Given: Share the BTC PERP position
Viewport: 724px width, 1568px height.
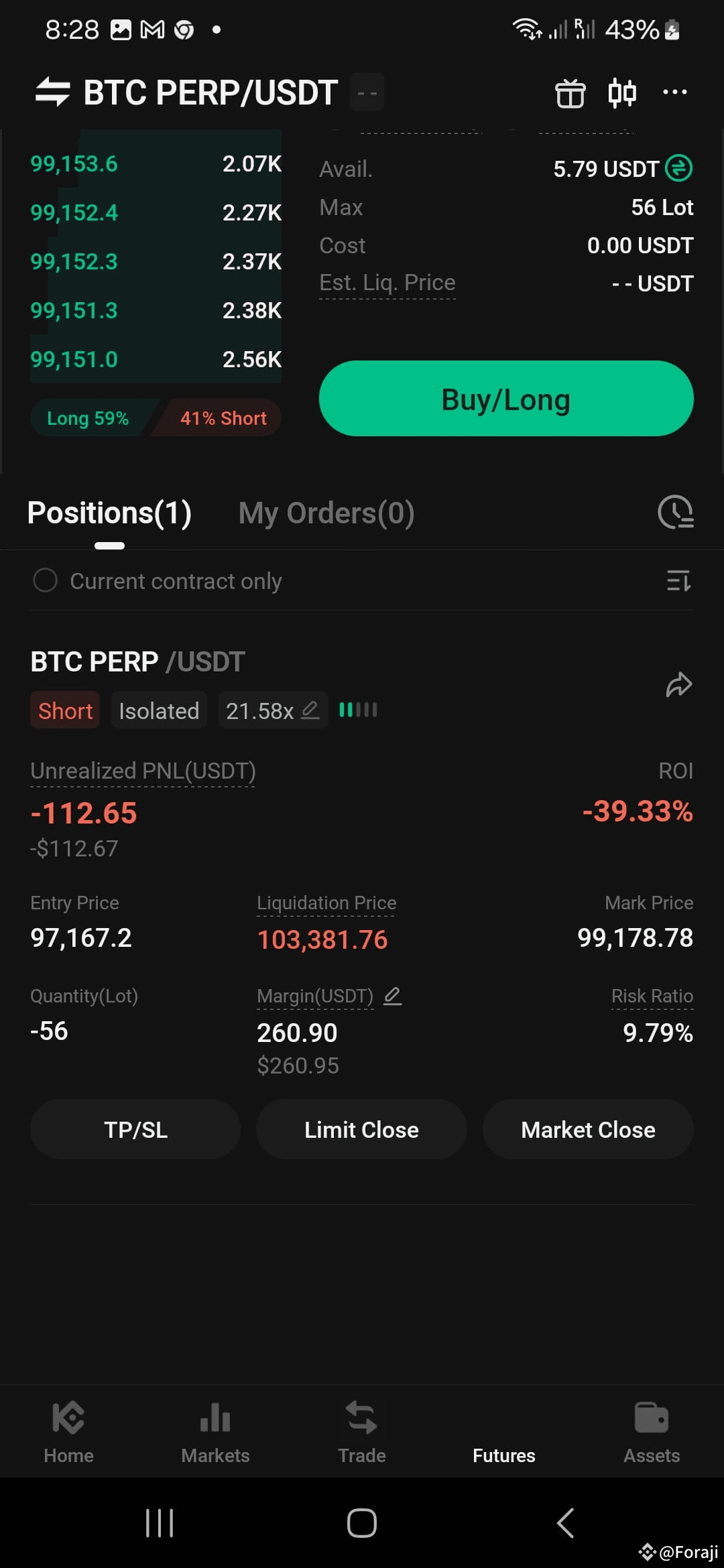Looking at the screenshot, I should [x=679, y=685].
